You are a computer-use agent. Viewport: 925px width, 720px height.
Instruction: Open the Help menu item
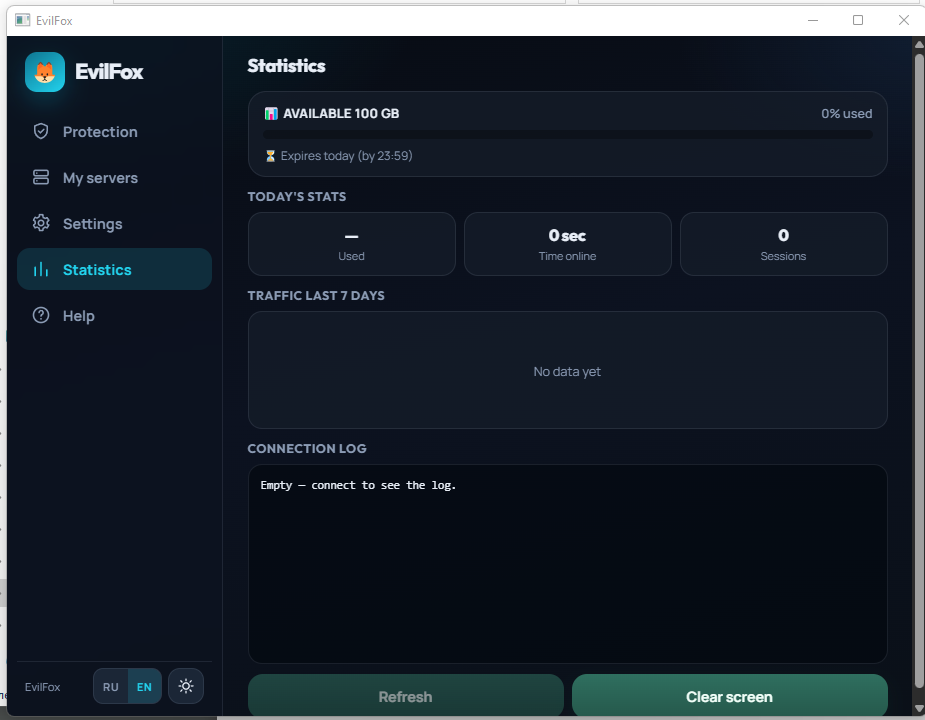(114, 316)
